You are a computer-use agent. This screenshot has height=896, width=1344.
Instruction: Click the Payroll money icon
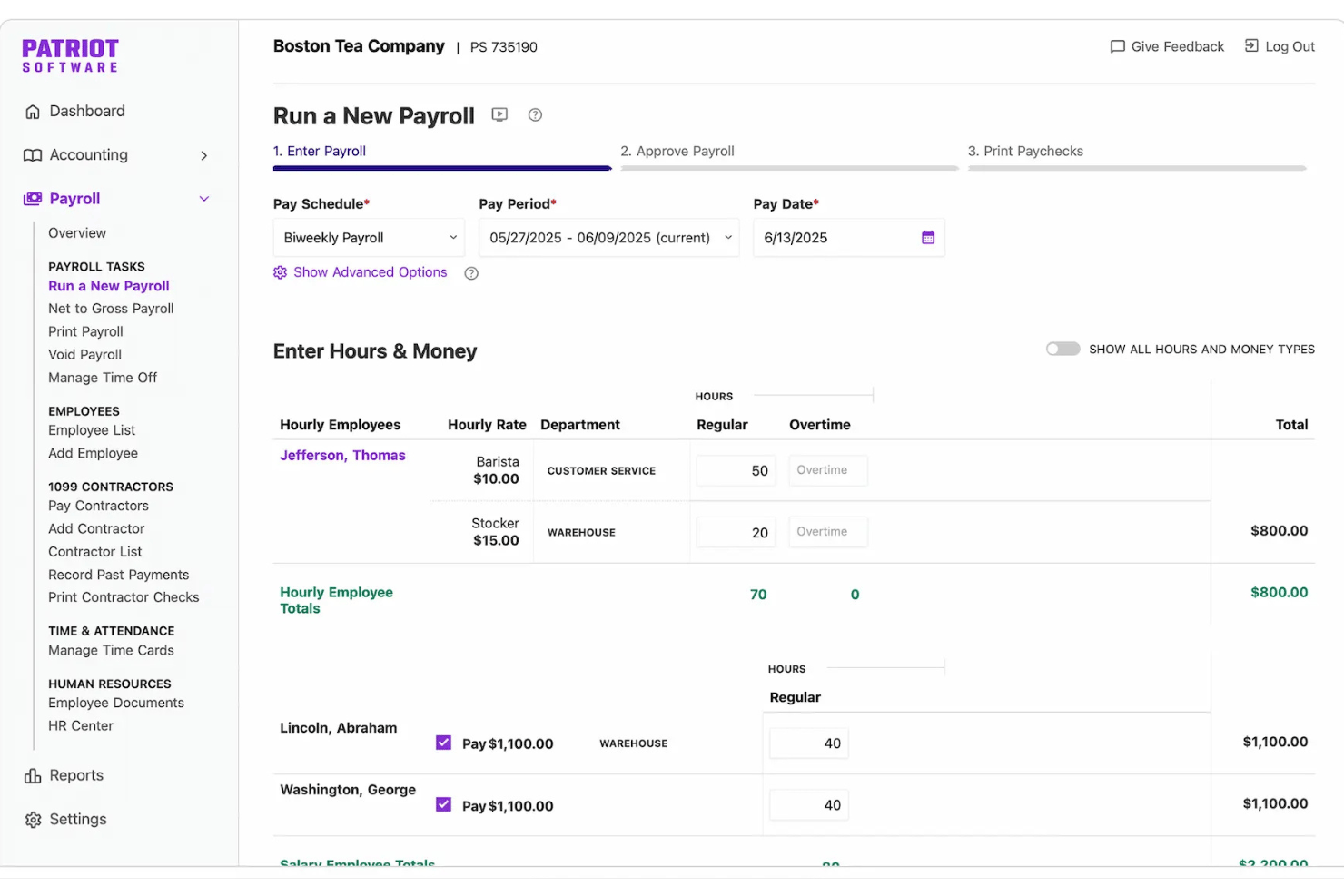click(33, 199)
